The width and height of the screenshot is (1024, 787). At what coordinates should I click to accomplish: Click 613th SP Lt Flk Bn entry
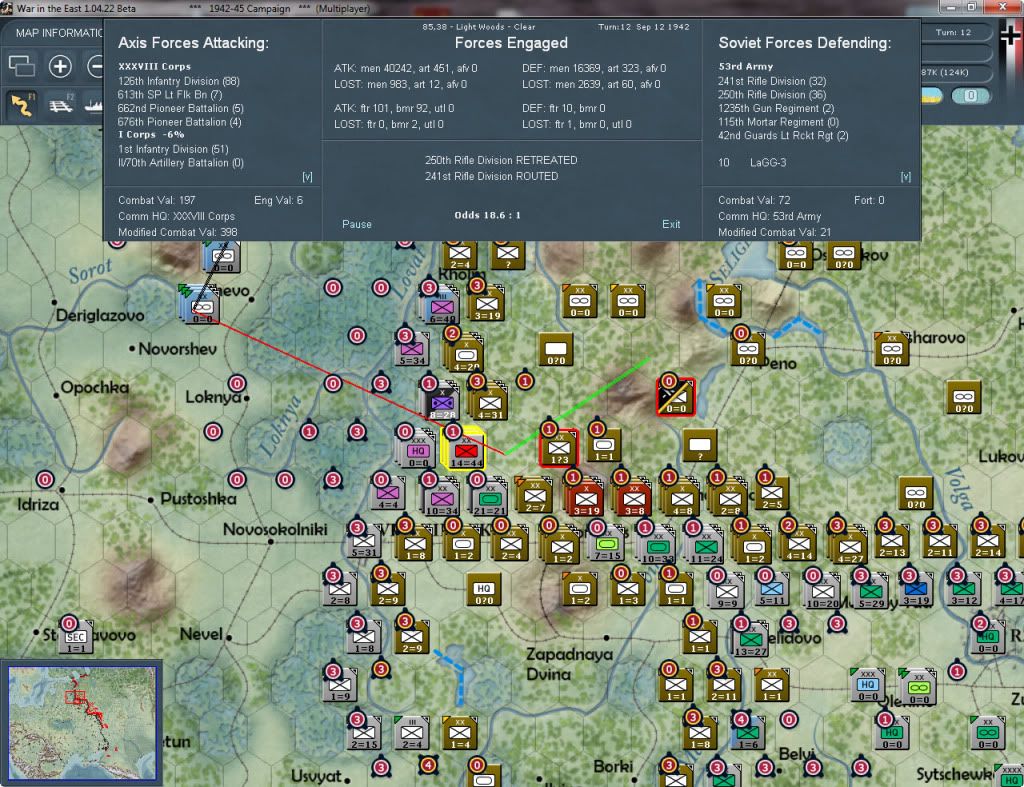tap(170, 95)
